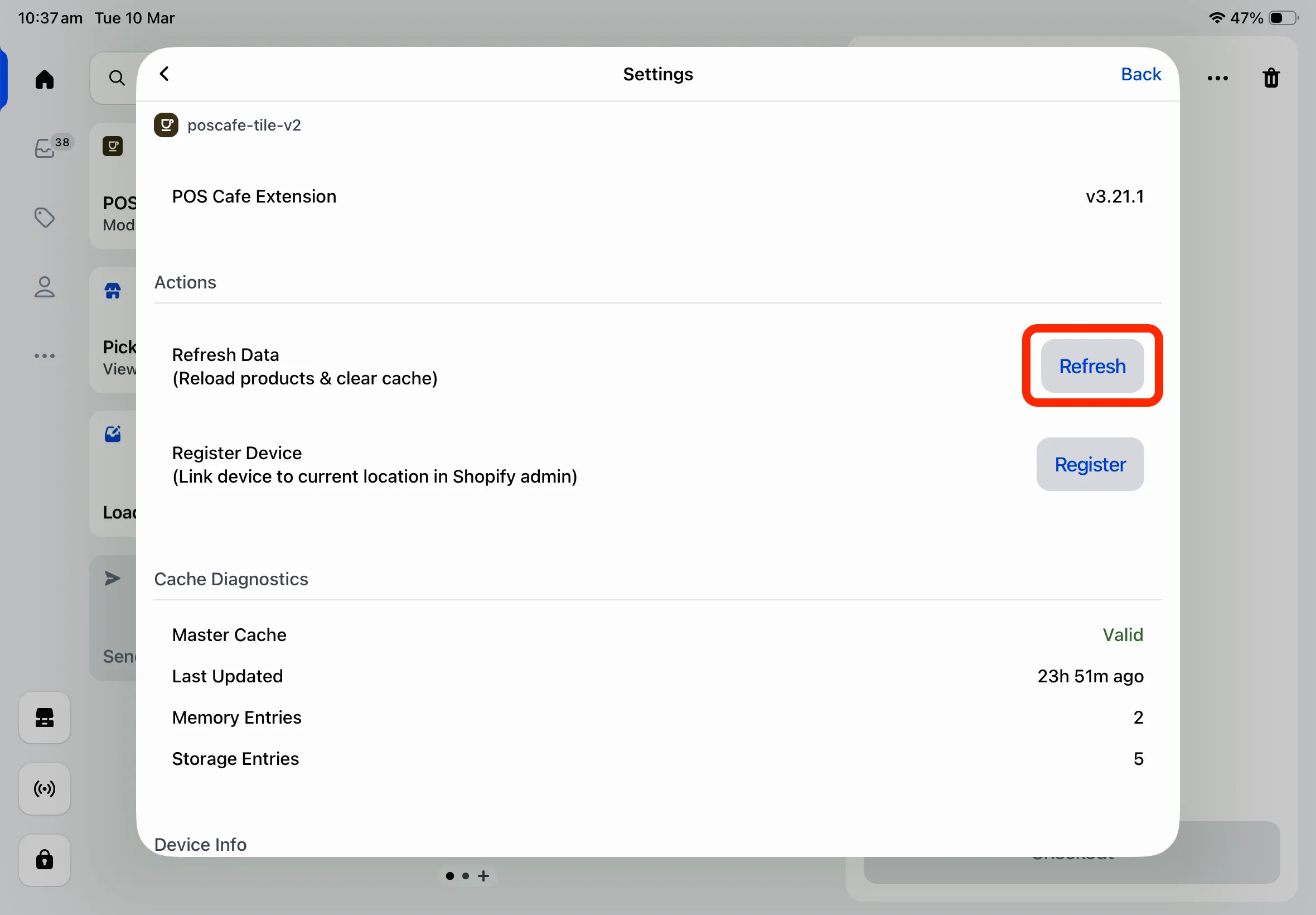The height and width of the screenshot is (915, 1316).
Task: Select the 'Master Cache' row label
Action: click(x=229, y=635)
